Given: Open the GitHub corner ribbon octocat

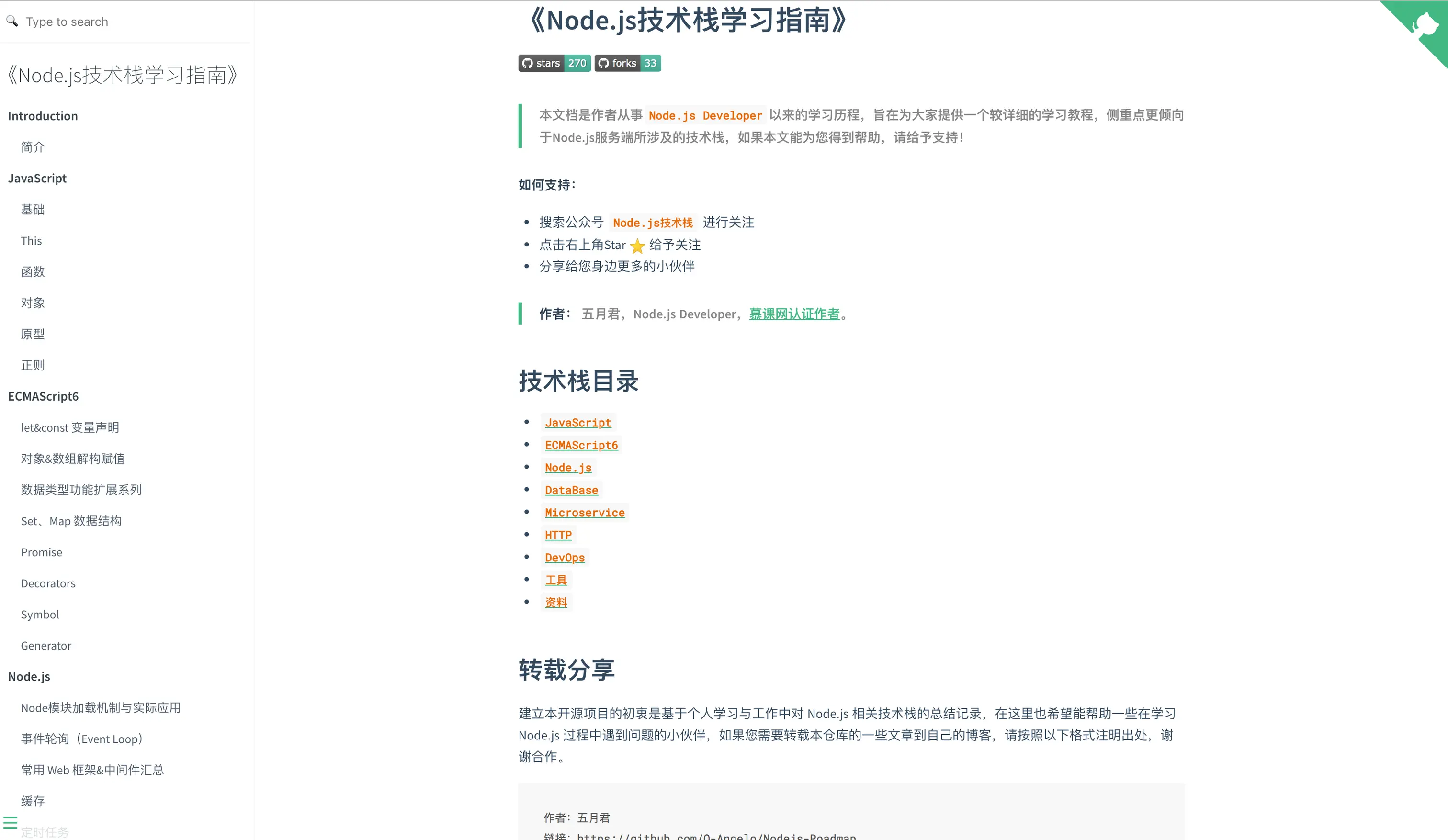Looking at the screenshot, I should tap(1427, 23).
